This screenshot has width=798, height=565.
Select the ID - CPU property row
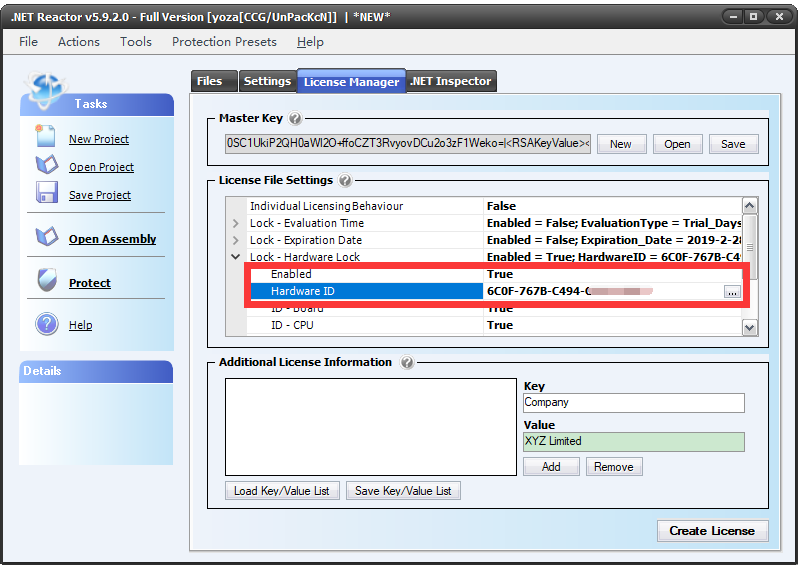(494, 325)
